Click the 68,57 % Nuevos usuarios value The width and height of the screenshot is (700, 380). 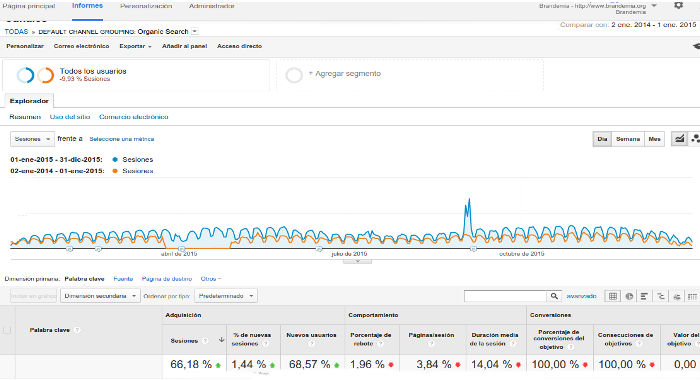(309, 364)
